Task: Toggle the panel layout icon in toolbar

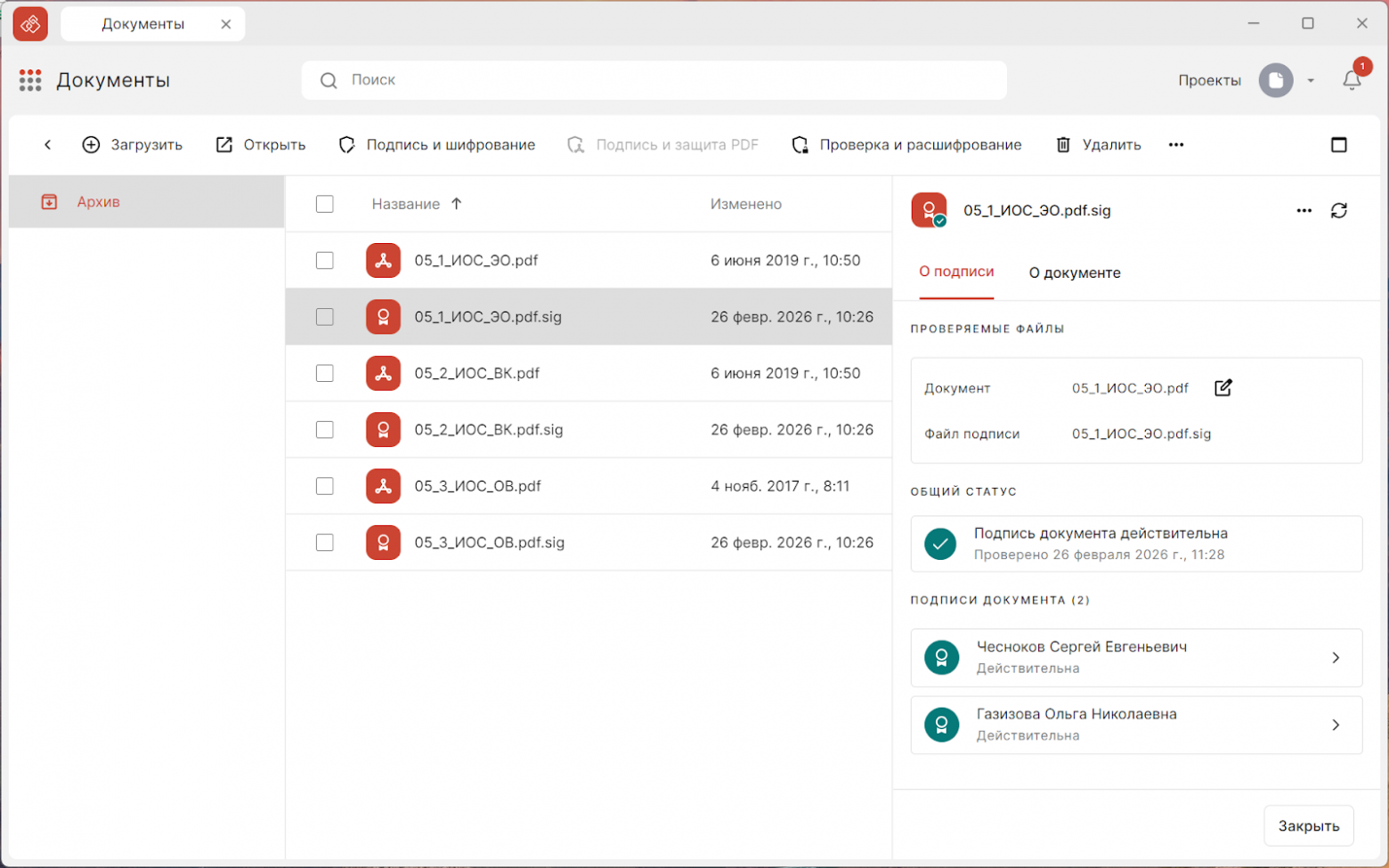Action: [1338, 145]
